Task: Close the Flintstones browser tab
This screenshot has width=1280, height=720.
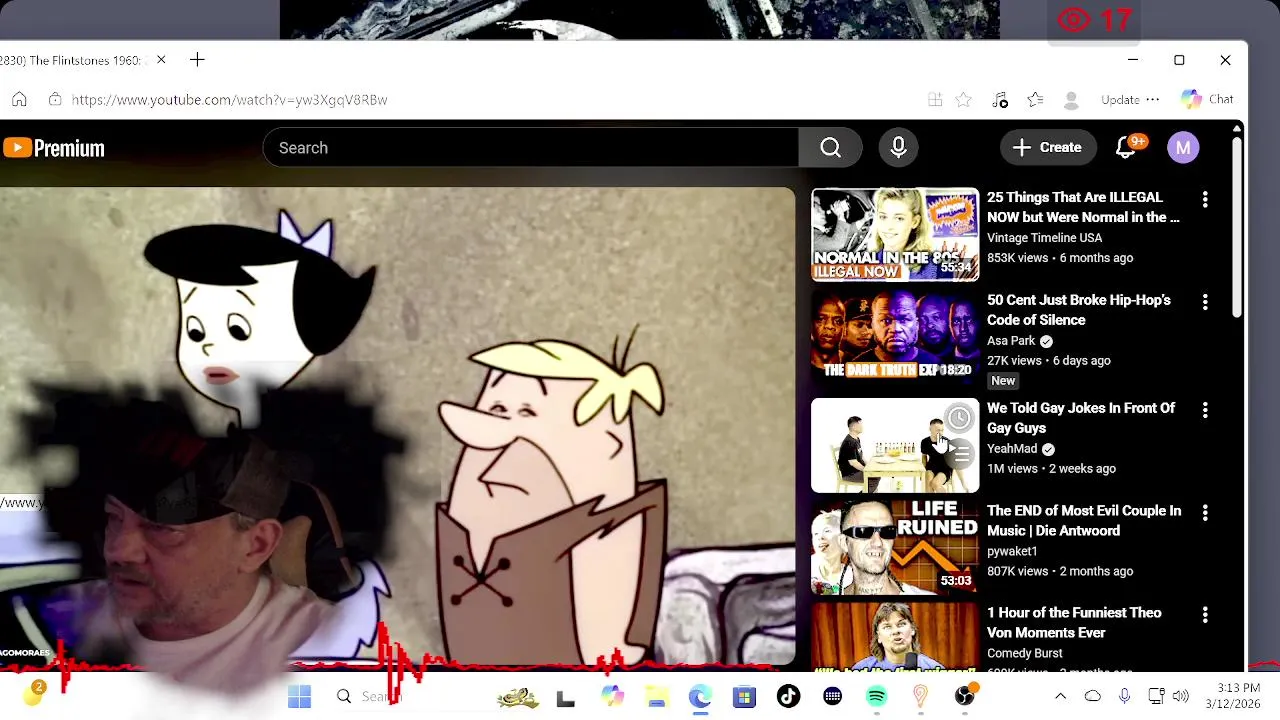Action: click(161, 60)
